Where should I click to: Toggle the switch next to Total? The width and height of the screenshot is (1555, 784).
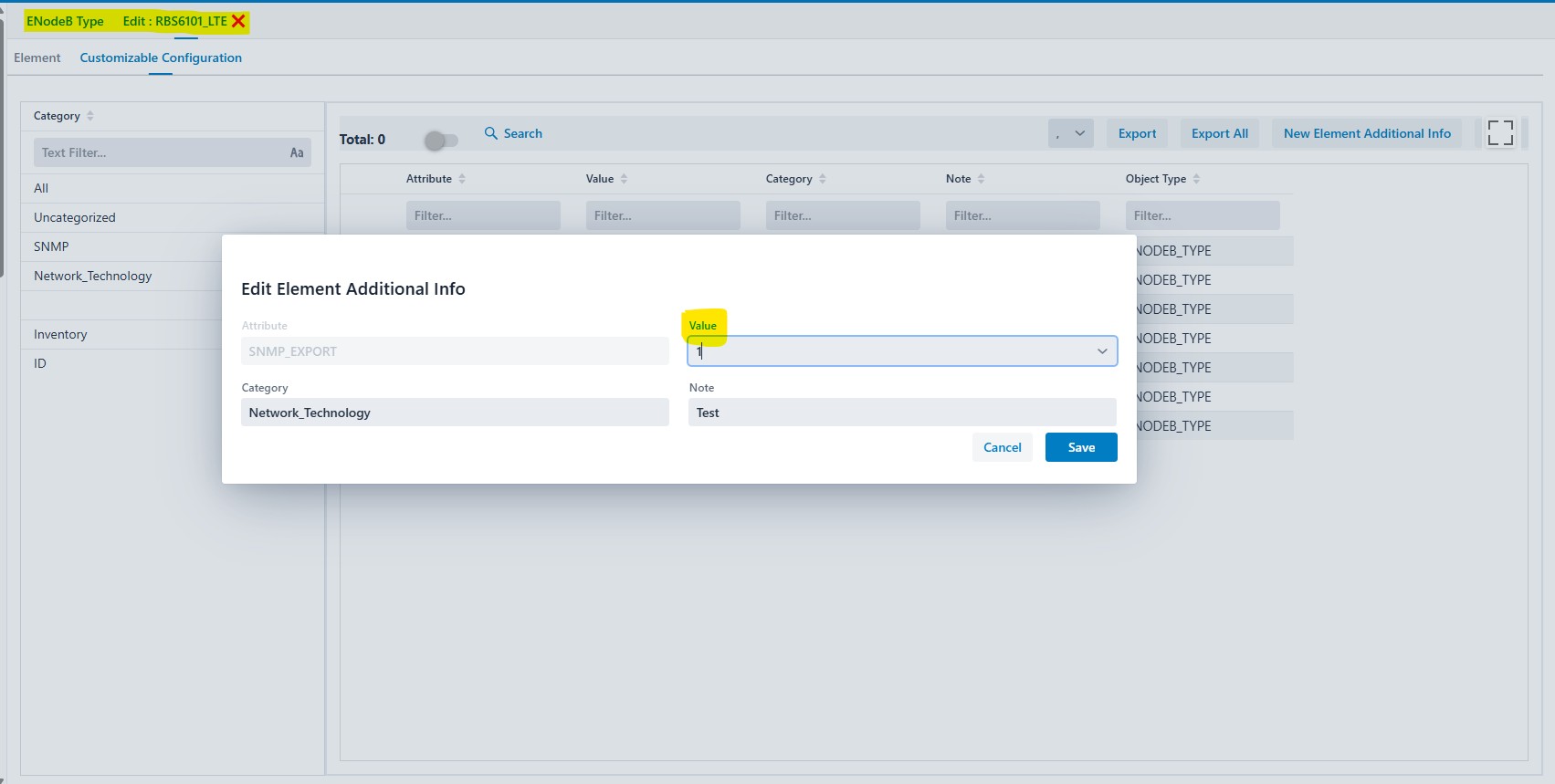click(441, 140)
